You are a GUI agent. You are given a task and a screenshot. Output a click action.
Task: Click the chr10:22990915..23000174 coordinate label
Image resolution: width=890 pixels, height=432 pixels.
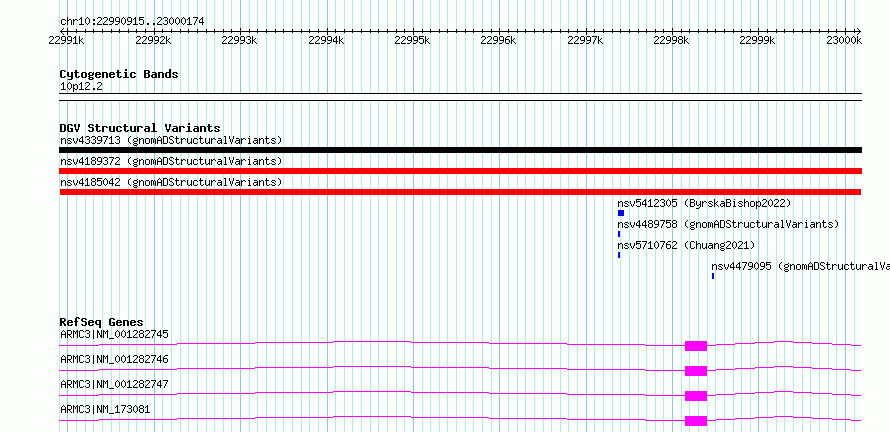pos(132,21)
